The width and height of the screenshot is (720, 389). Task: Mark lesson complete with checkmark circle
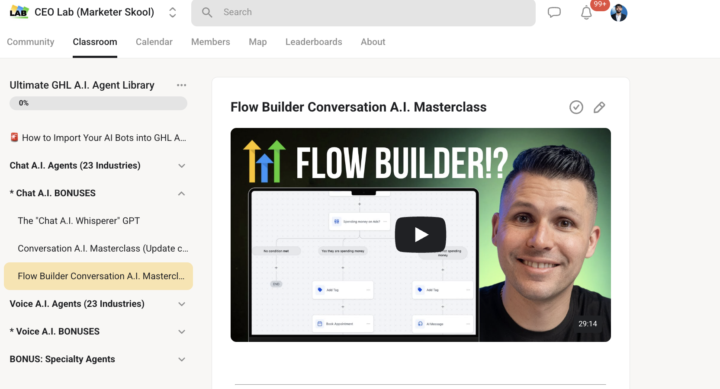(576, 107)
